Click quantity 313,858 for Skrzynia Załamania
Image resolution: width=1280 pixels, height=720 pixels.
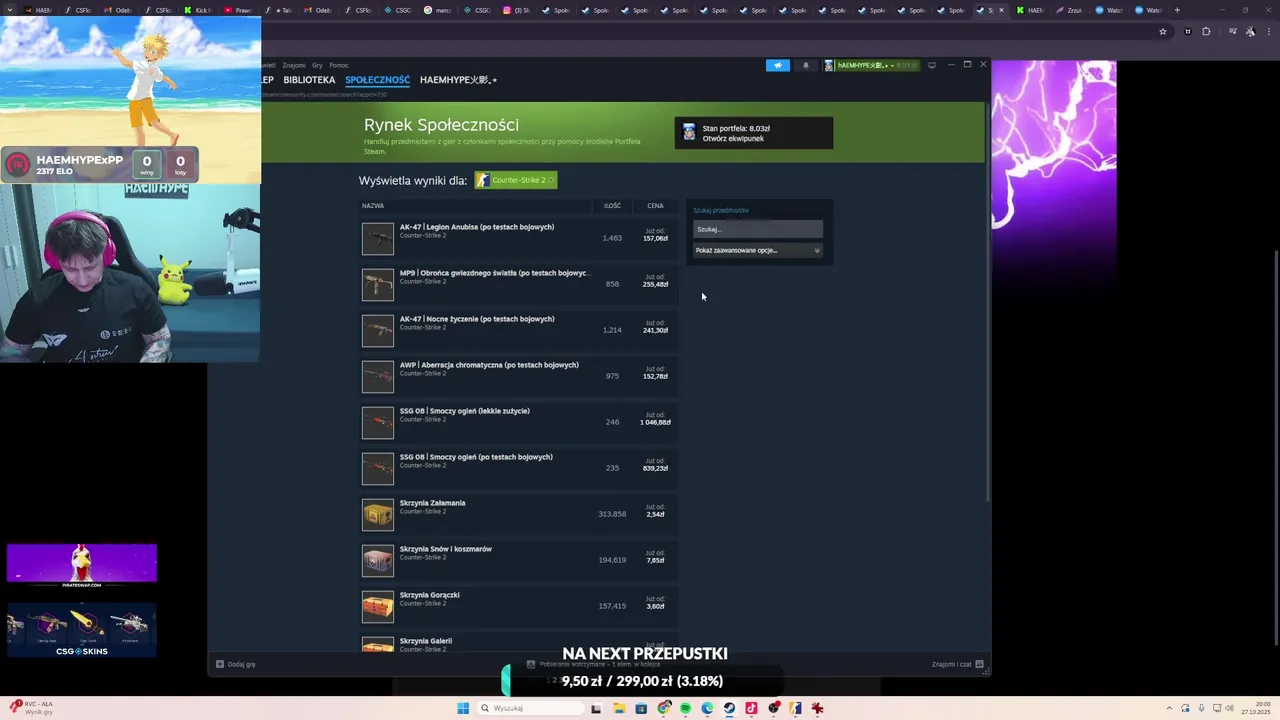tap(612, 514)
